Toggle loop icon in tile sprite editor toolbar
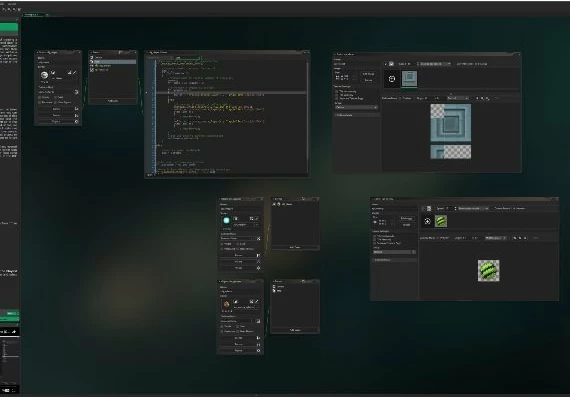Viewport: 570px width, 397px height. point(392,64)
